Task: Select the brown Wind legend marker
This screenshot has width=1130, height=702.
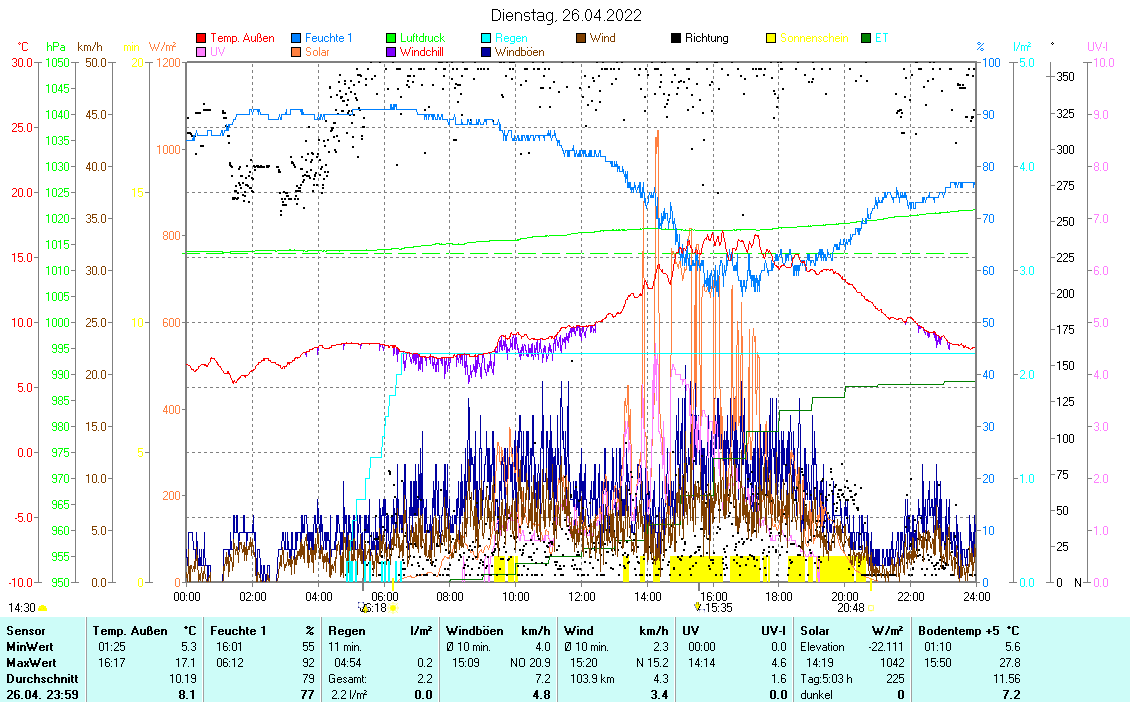Action: tap(582, 38)
